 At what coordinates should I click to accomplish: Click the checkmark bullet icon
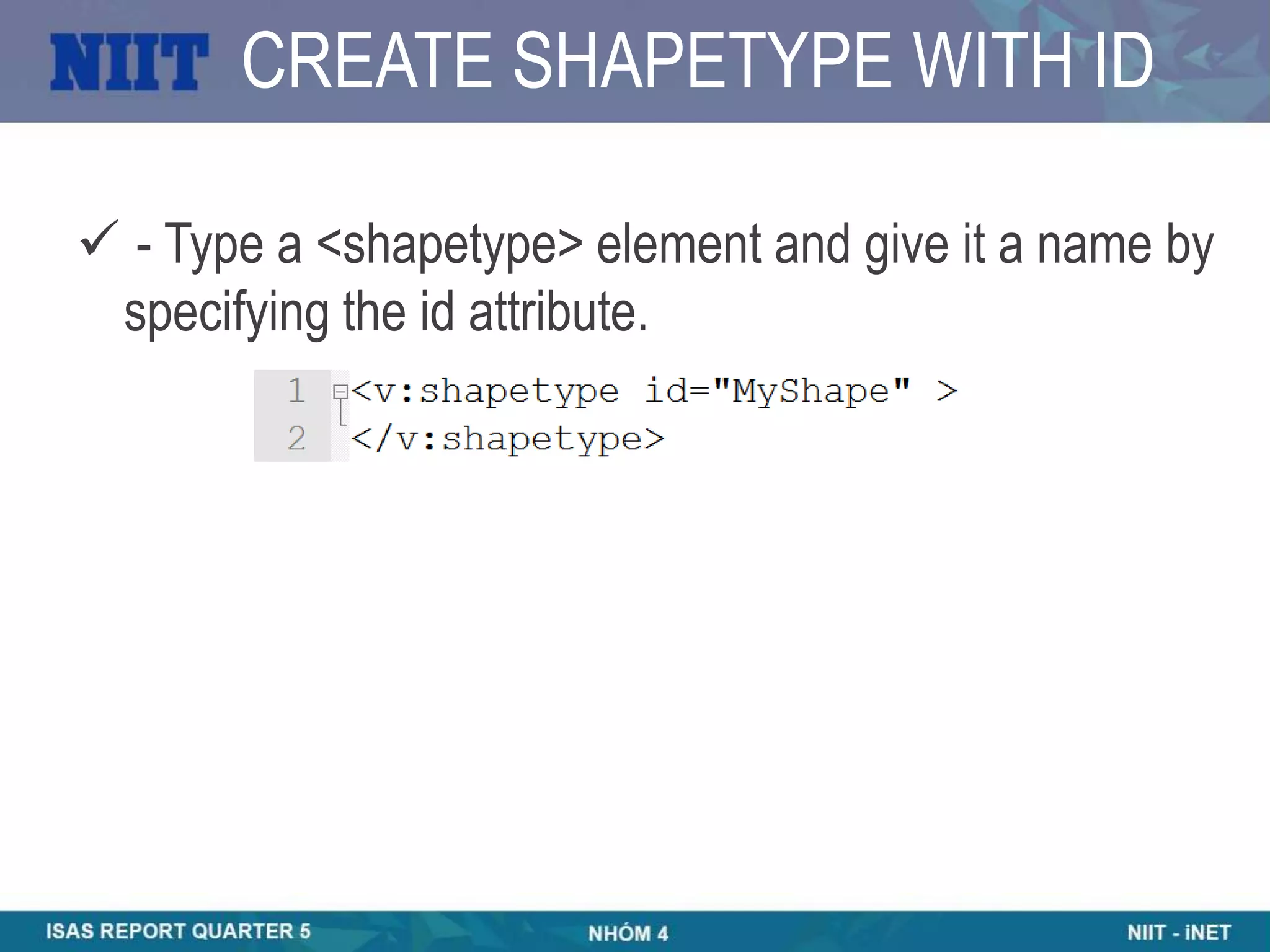[99, 239]
